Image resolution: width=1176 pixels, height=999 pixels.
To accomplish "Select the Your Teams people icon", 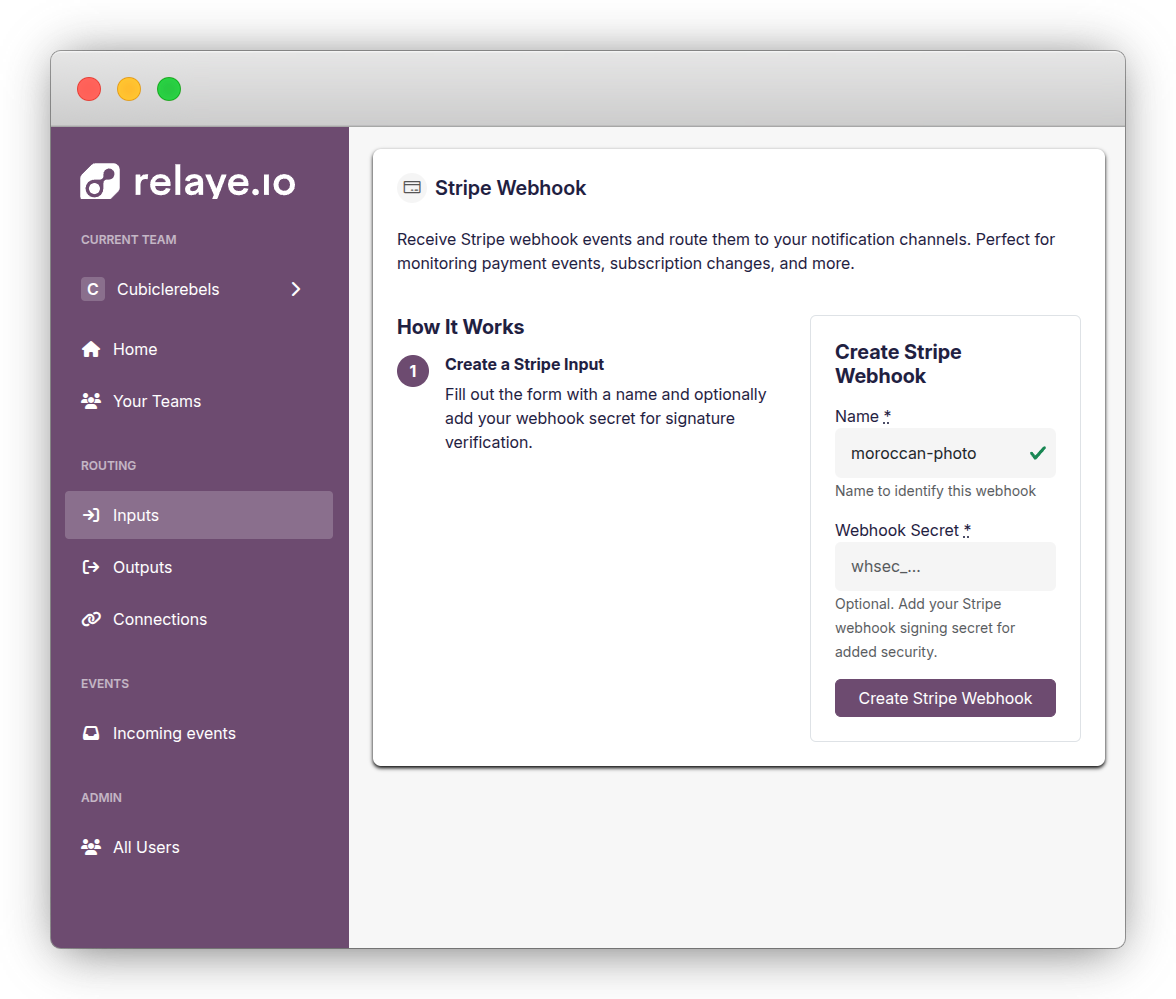I will [91, 401].
